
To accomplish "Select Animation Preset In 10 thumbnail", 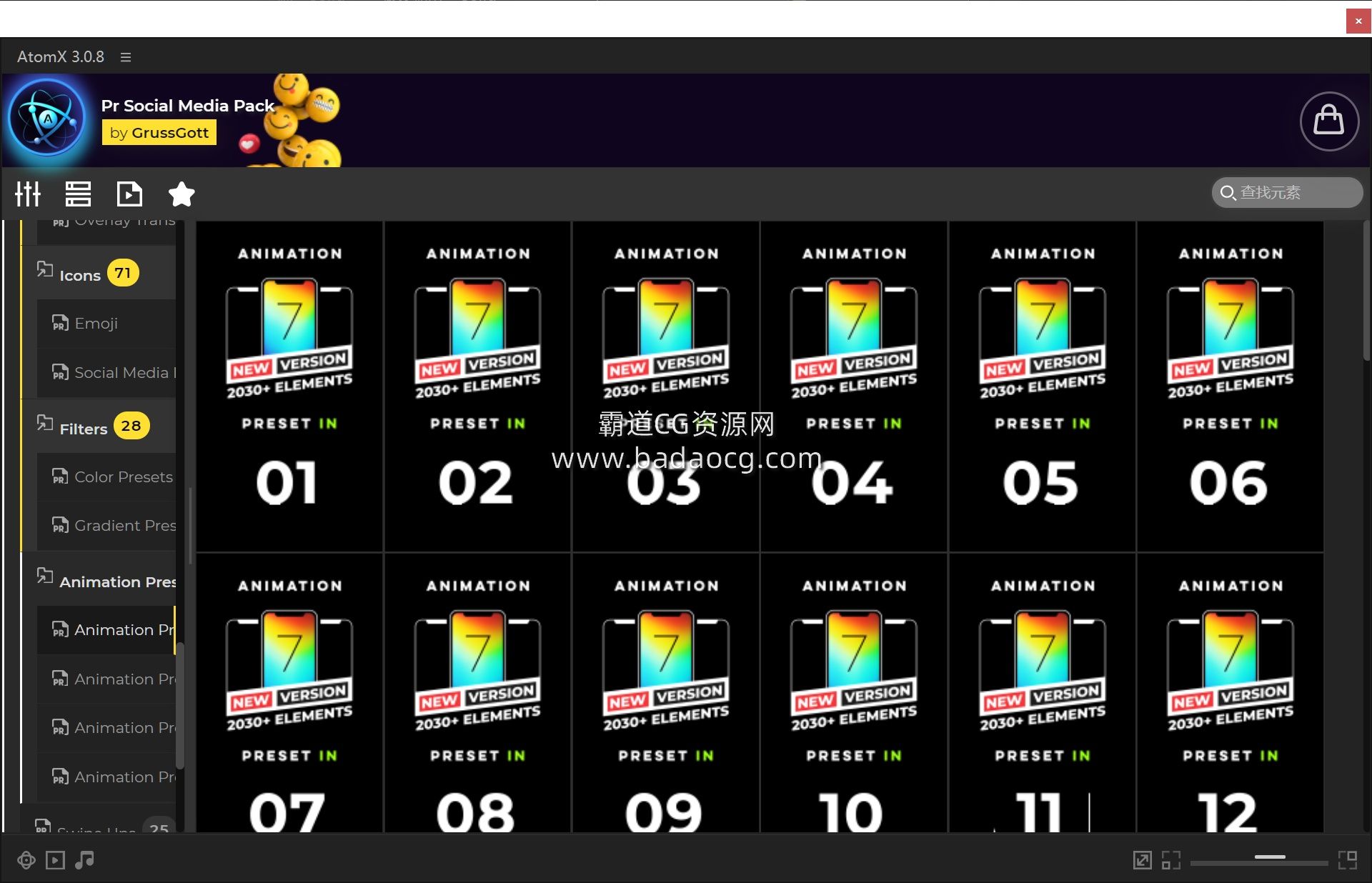I will tap(854, 693).
